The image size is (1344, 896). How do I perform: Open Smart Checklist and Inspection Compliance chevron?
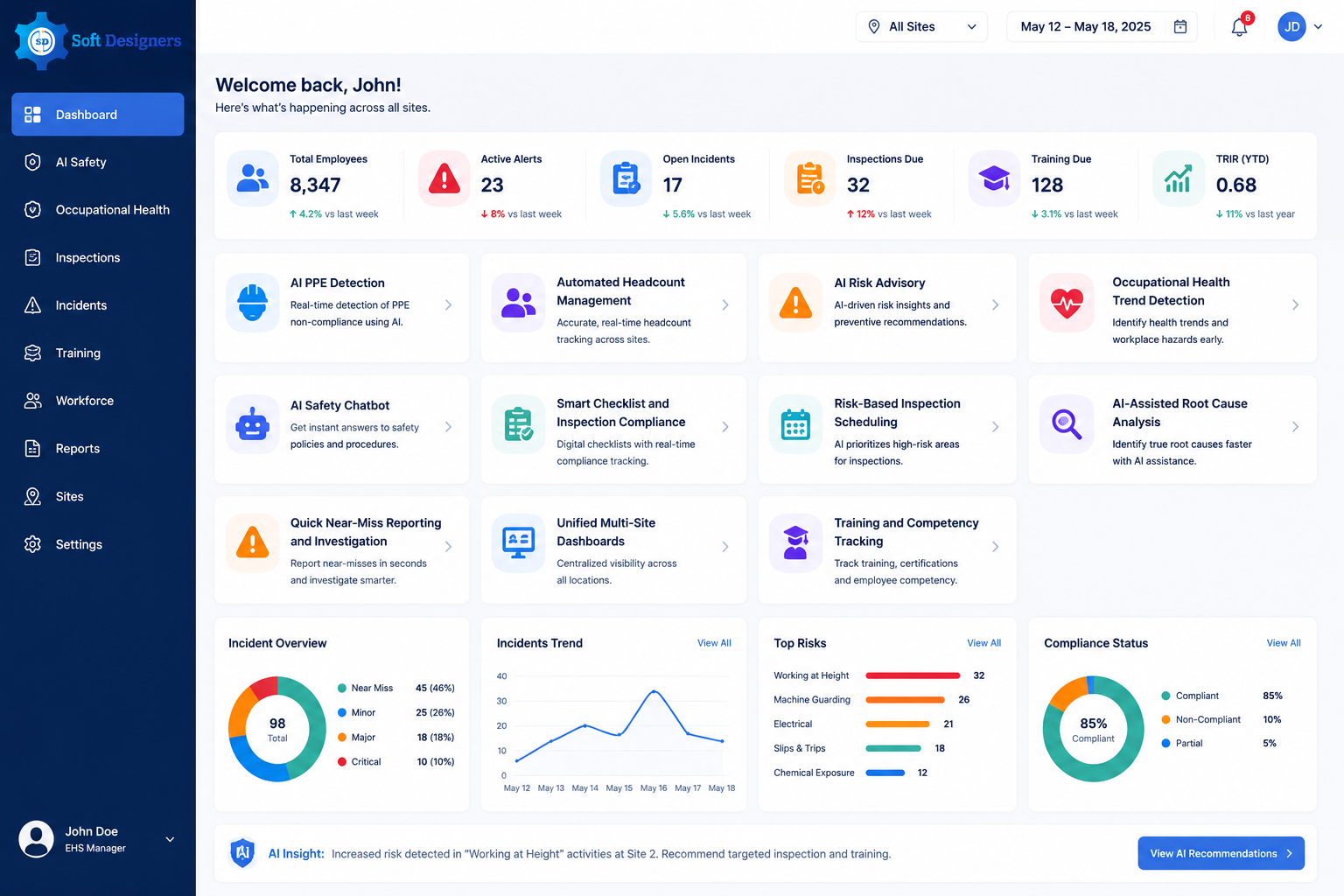[725, 427]
